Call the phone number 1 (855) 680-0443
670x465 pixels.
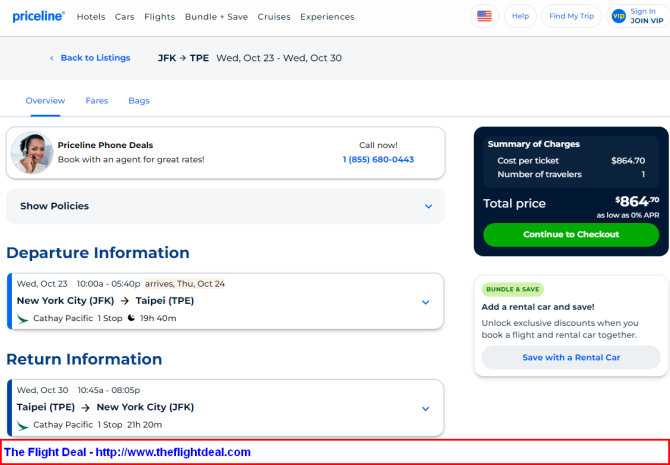point(378,159)
